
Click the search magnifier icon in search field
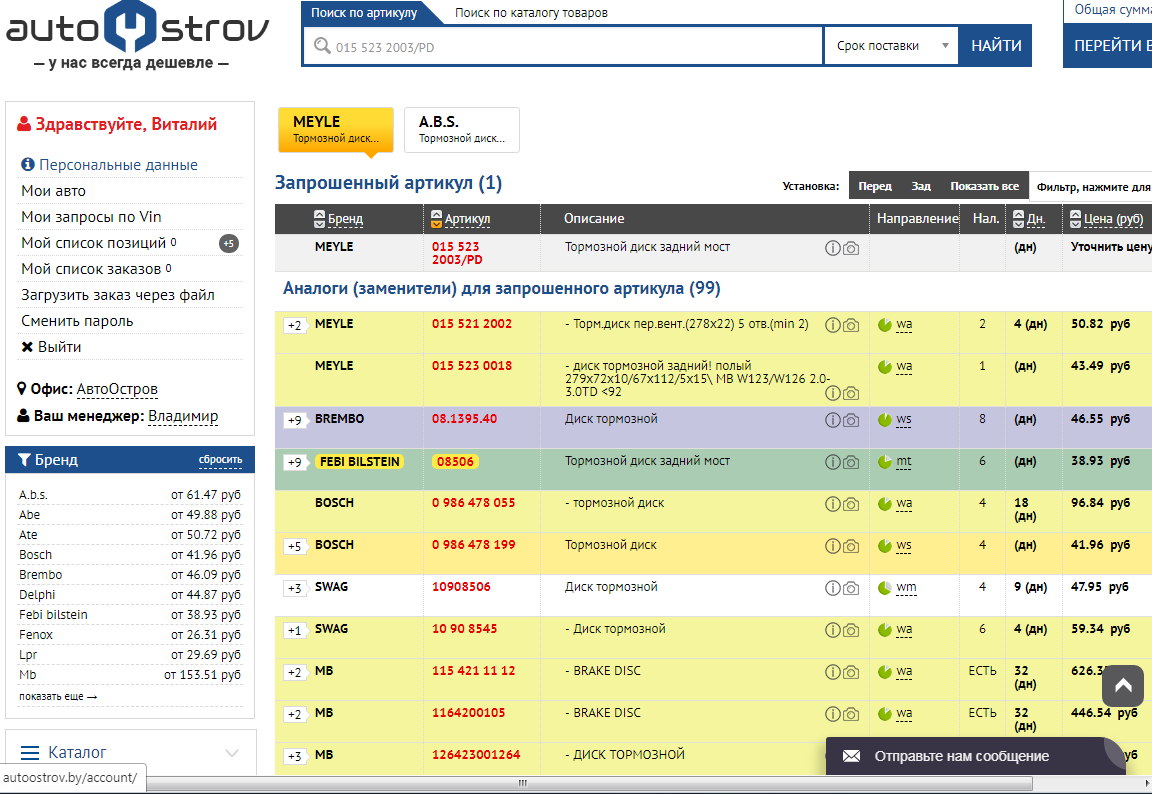coord(322,46)
